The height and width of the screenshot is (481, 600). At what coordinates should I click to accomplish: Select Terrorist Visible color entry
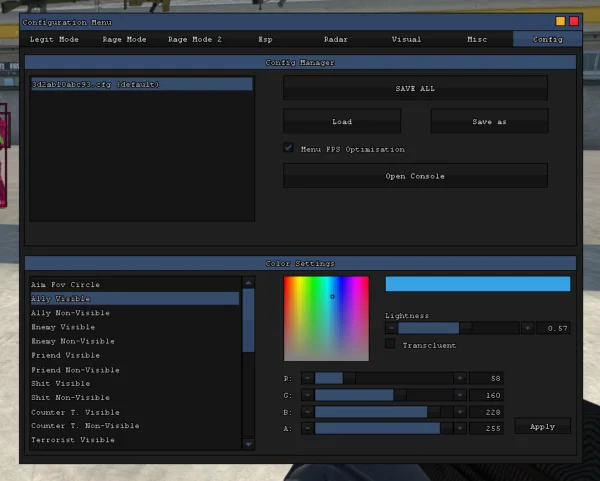(x=135, y=440)
